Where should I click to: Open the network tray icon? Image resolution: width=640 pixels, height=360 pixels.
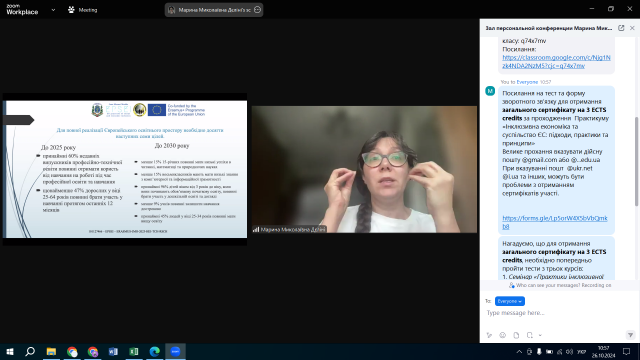[560, 351]
